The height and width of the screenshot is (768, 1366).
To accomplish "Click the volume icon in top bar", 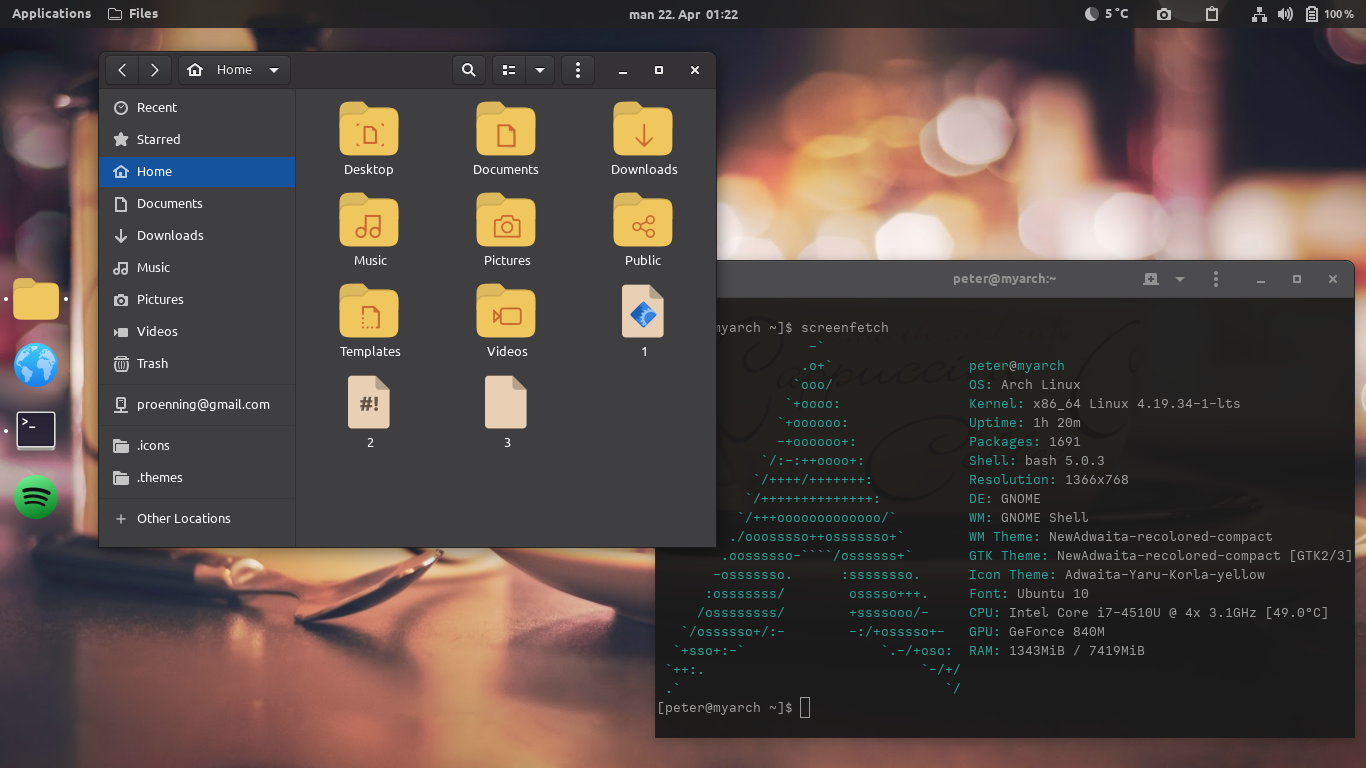I will [1285, 14].
